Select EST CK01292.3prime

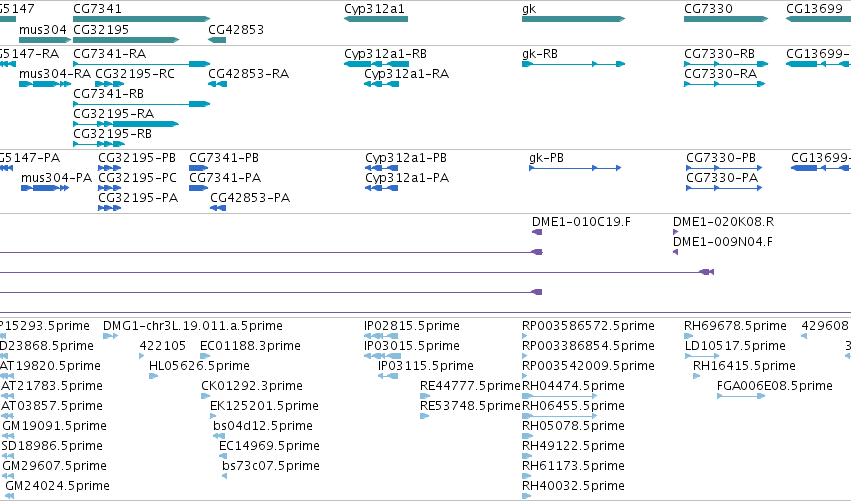click(206, 396)
